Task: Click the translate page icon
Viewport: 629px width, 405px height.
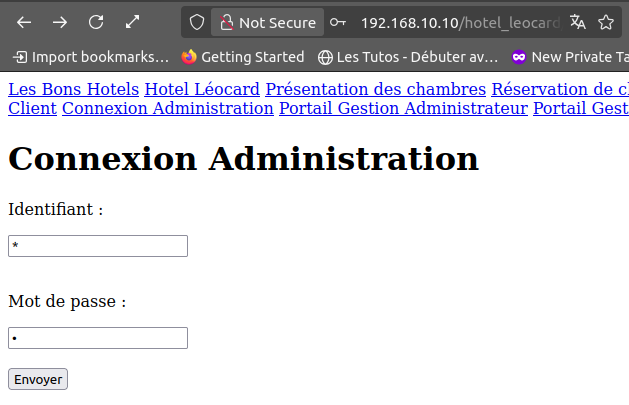Action: [577, 22]
